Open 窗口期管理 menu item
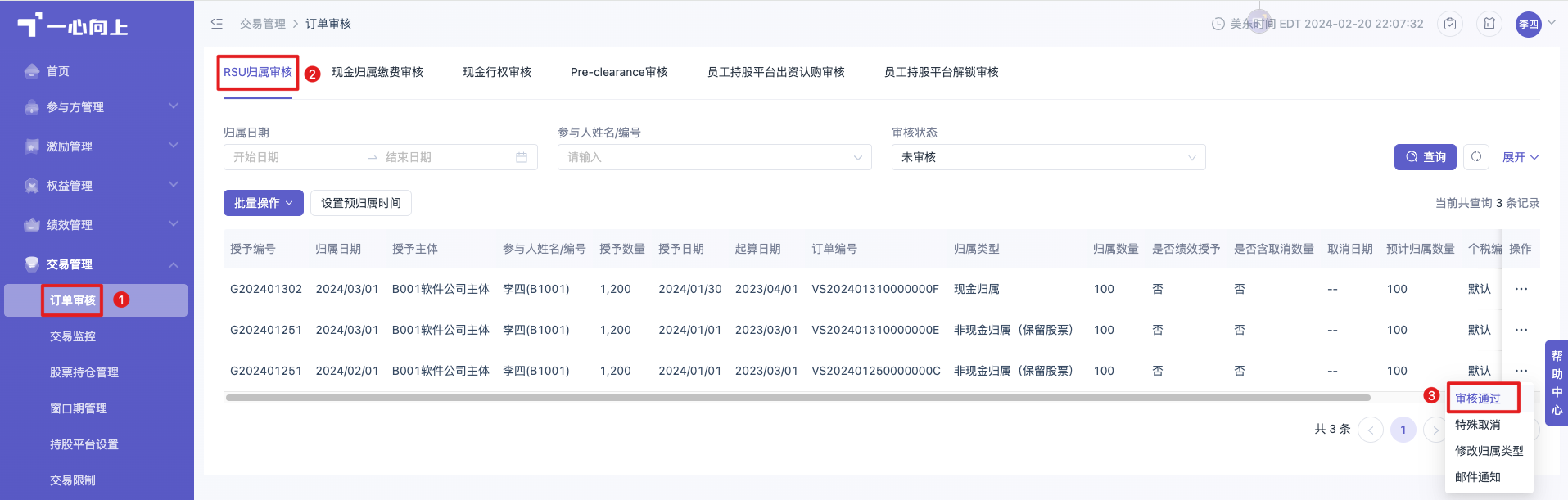Viewport: 1568px width, 500px height. (79, 408)
